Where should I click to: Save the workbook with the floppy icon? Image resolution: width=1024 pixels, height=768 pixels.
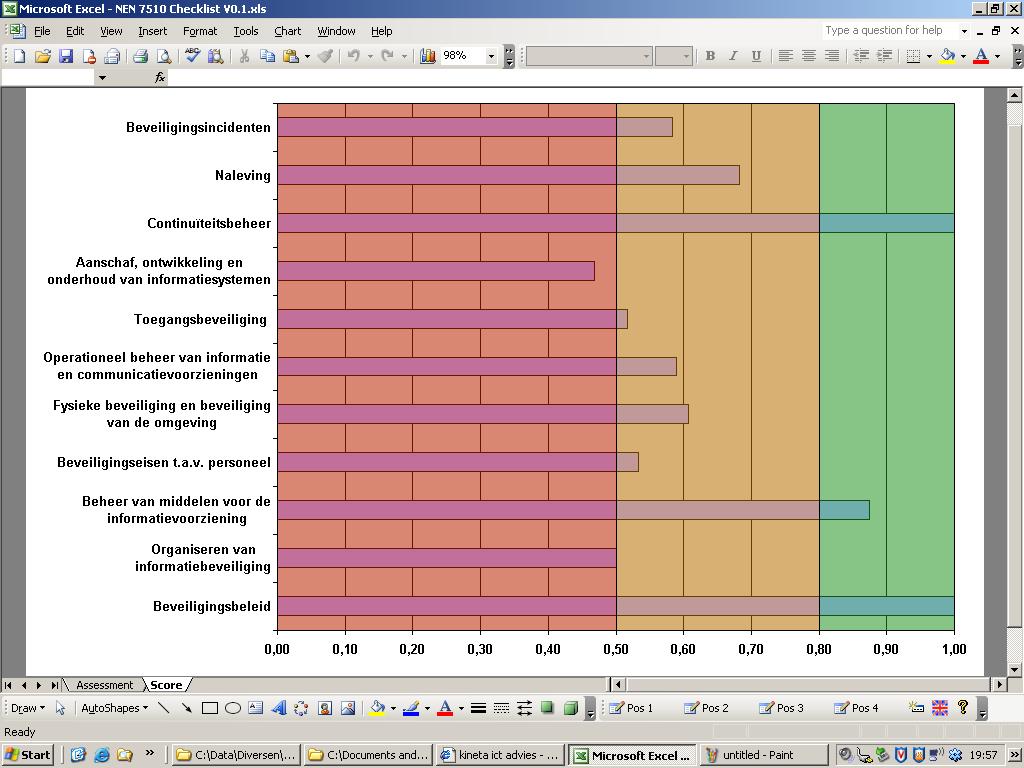point(65,56)
